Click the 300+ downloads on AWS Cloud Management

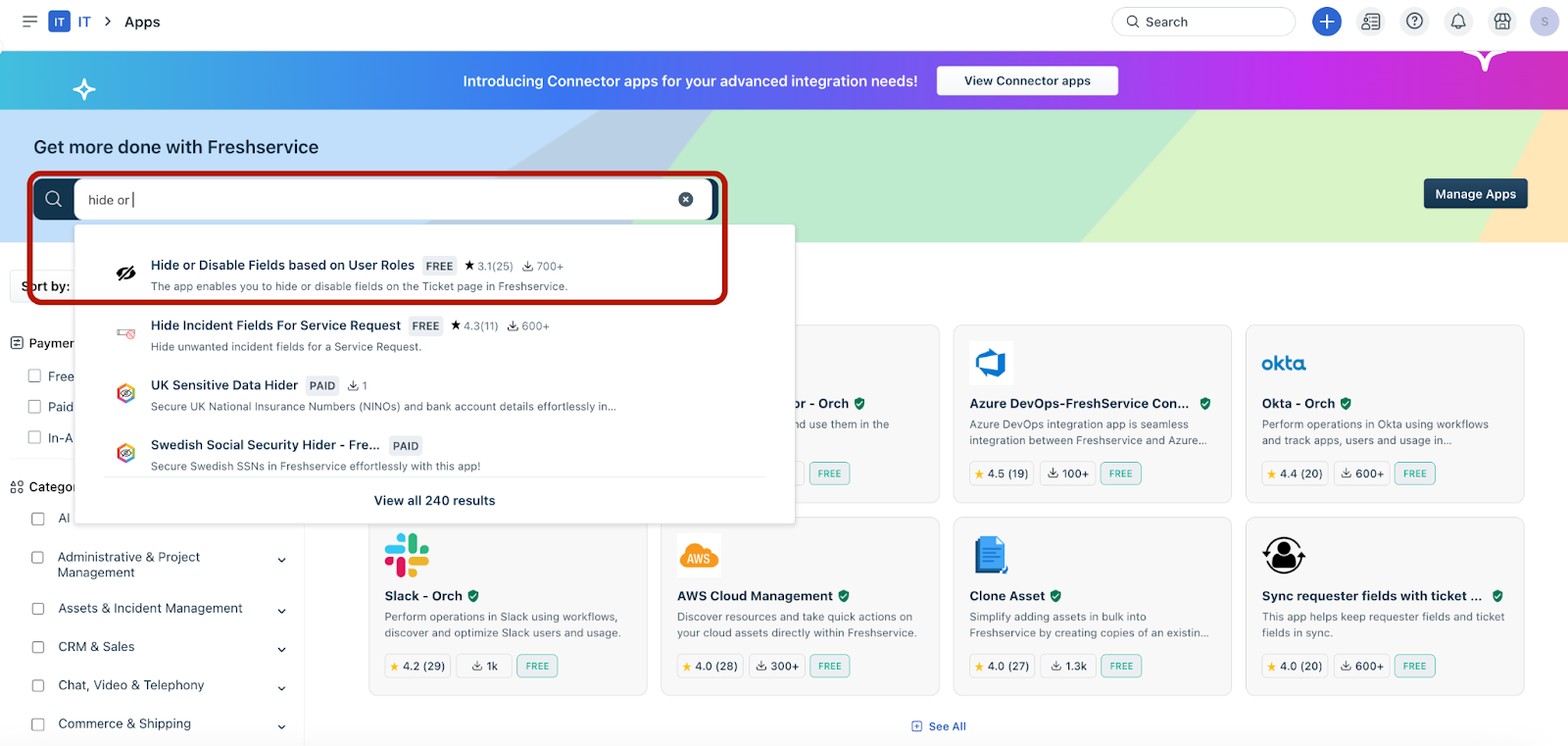tap(777, 666)
